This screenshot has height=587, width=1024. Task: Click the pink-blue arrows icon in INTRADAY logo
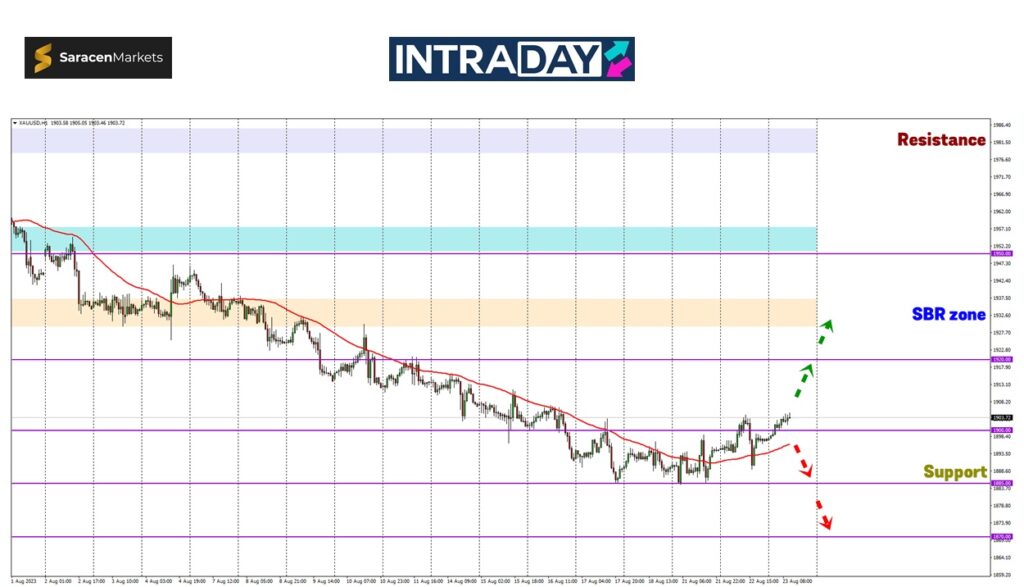pyautogui.click(x=617, y=59)
